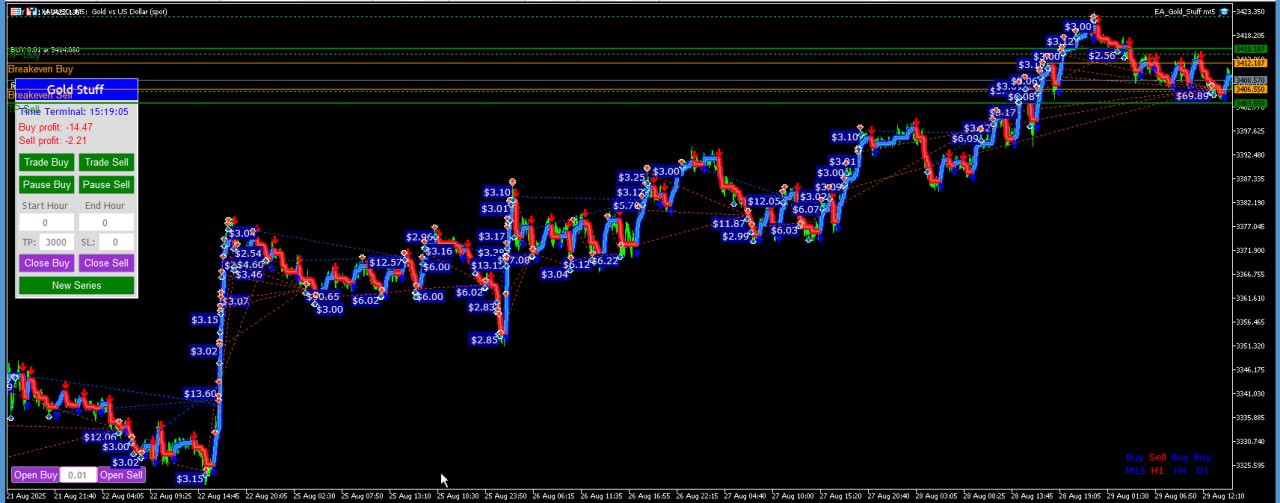Click the Gold Stuff panel title bar
Screen dimensions: 1280x503
click(76, 90)
